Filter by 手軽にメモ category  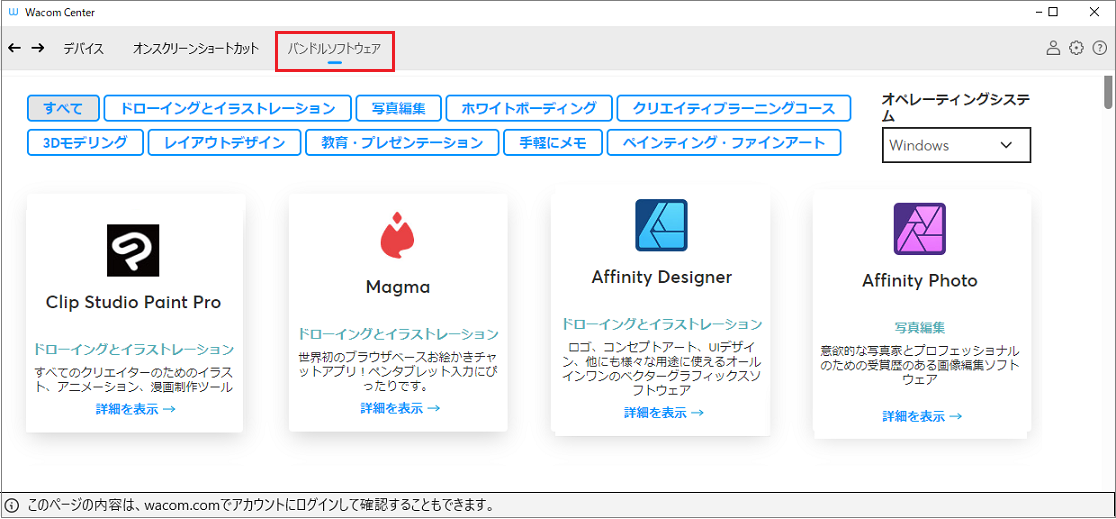[553, 142]
